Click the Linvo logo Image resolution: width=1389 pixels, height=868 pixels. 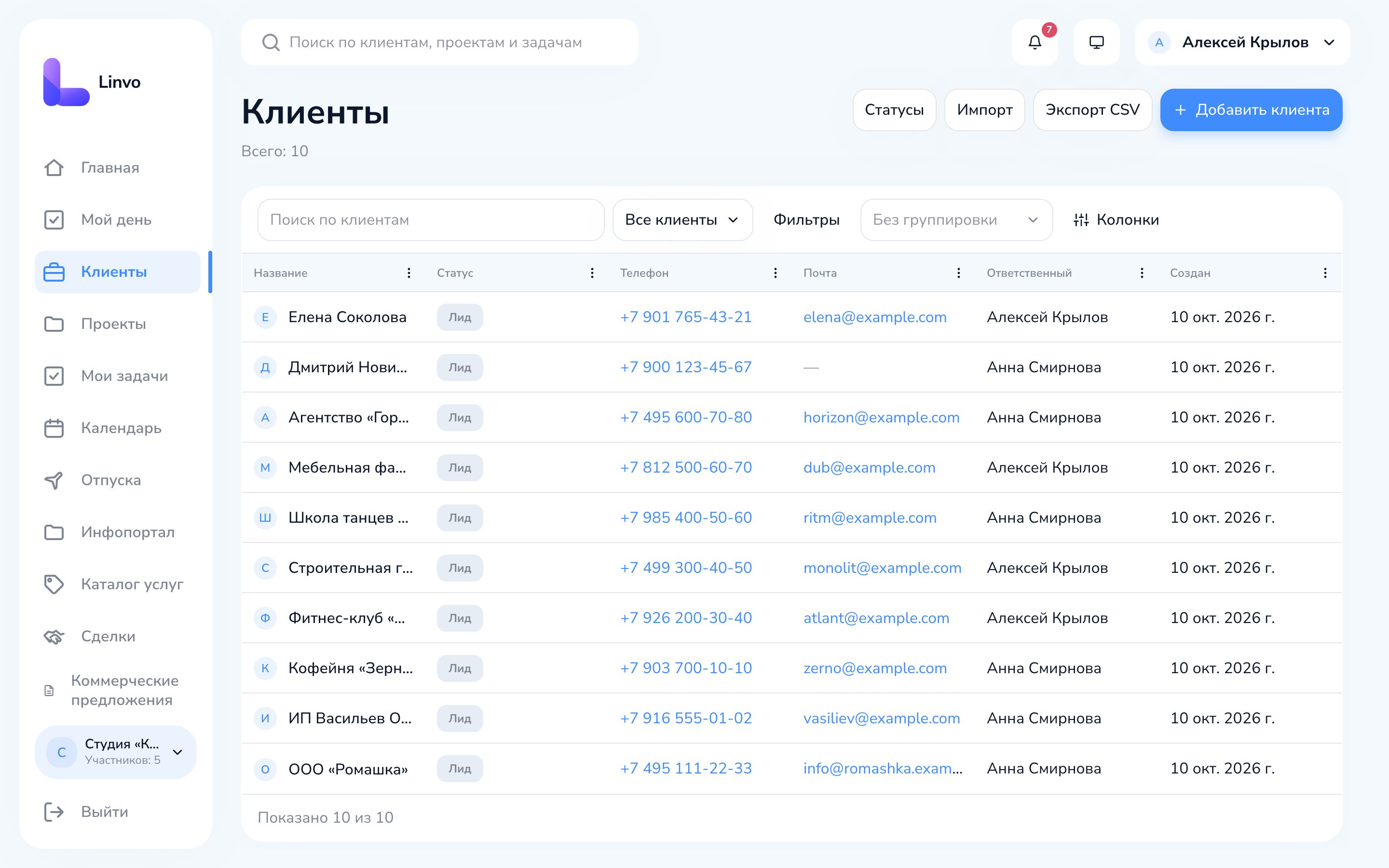pos(92,82)
